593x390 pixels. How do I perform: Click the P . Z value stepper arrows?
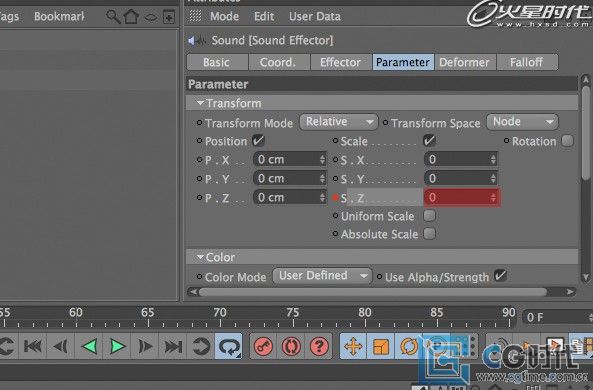pos(322,197)
